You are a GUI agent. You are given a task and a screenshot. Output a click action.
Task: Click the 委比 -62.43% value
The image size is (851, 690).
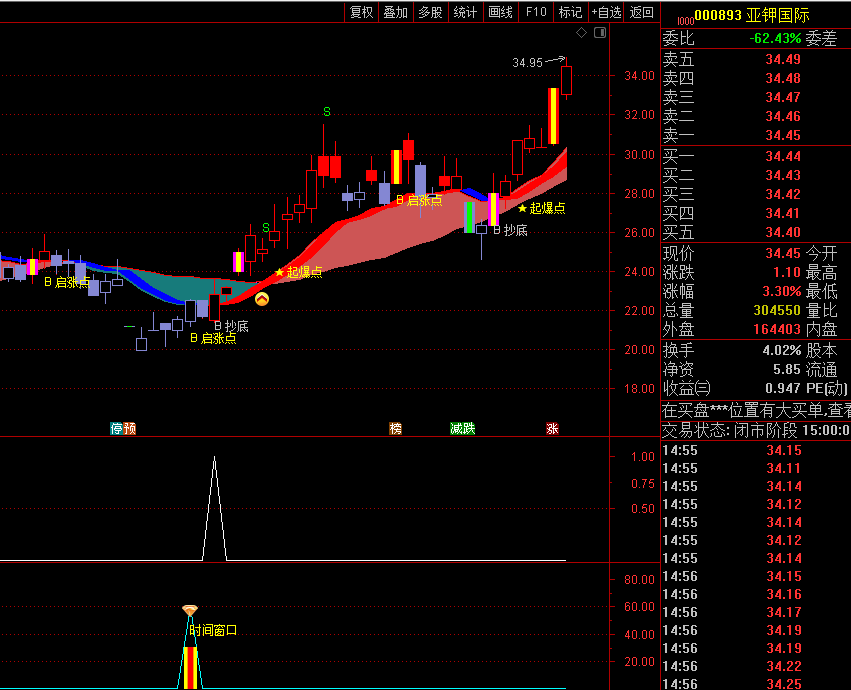pyautogui.click(x=775, y=39)
